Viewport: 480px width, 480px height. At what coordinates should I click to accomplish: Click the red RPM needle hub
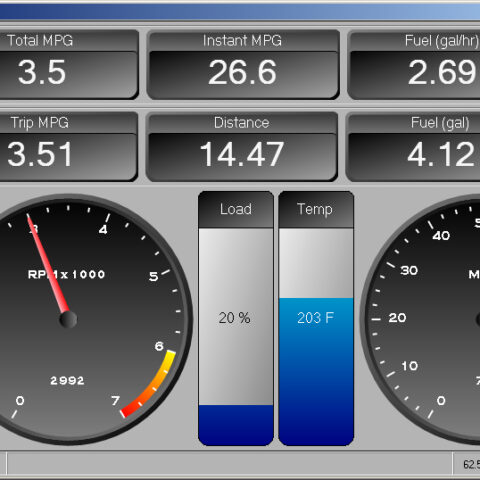pos(68,320)
